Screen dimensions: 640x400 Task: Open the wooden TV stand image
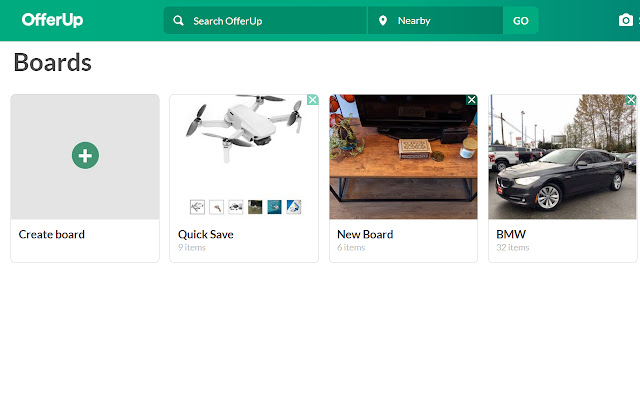pyautogui.click(x=403, y=157)
